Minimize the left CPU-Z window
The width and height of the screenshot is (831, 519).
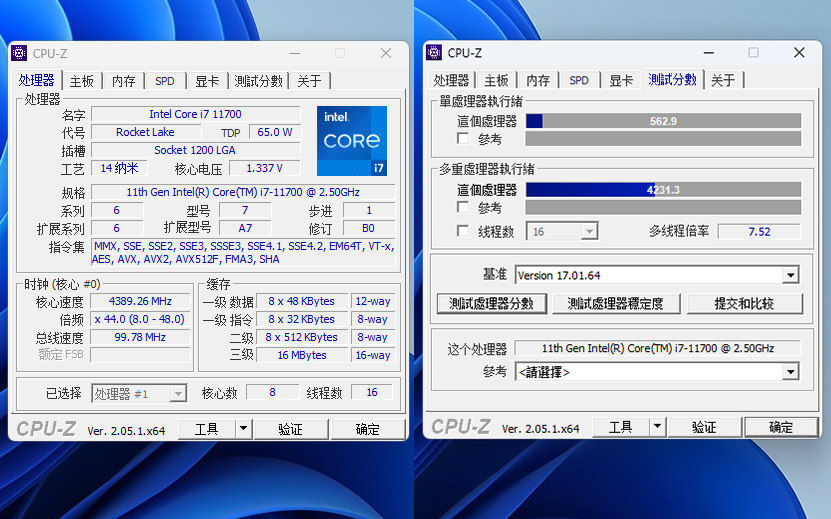295,54
